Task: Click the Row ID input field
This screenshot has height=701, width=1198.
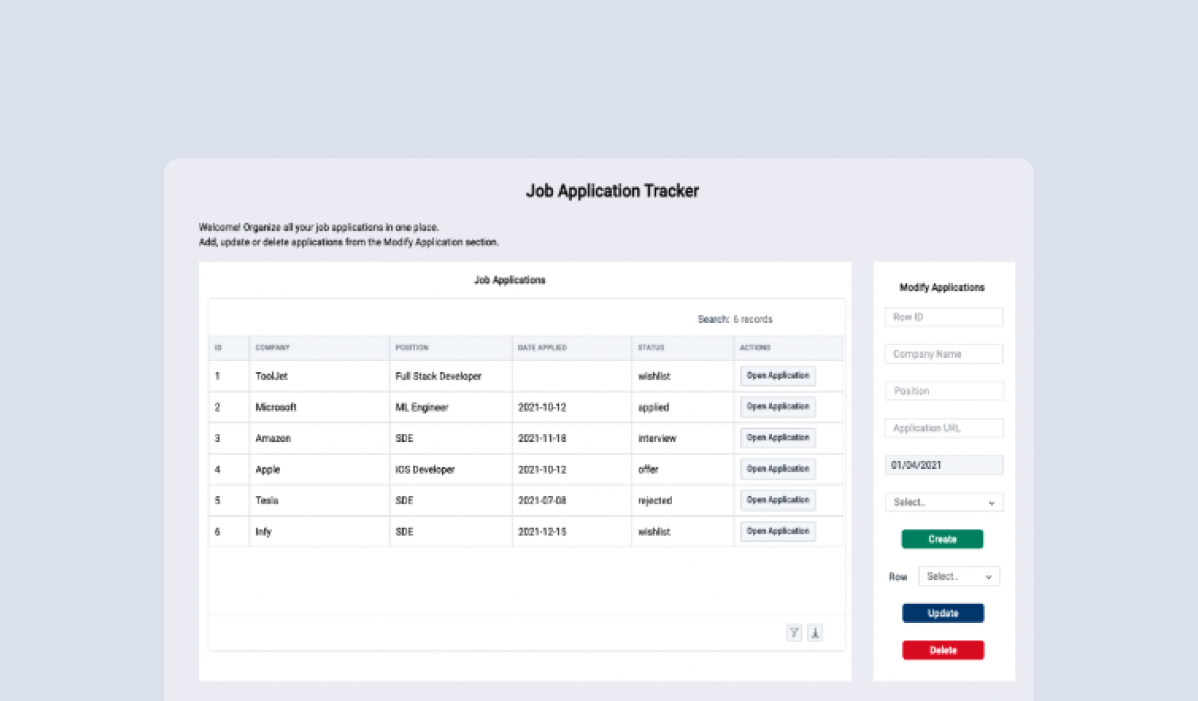Action: (x=943, y=316)
